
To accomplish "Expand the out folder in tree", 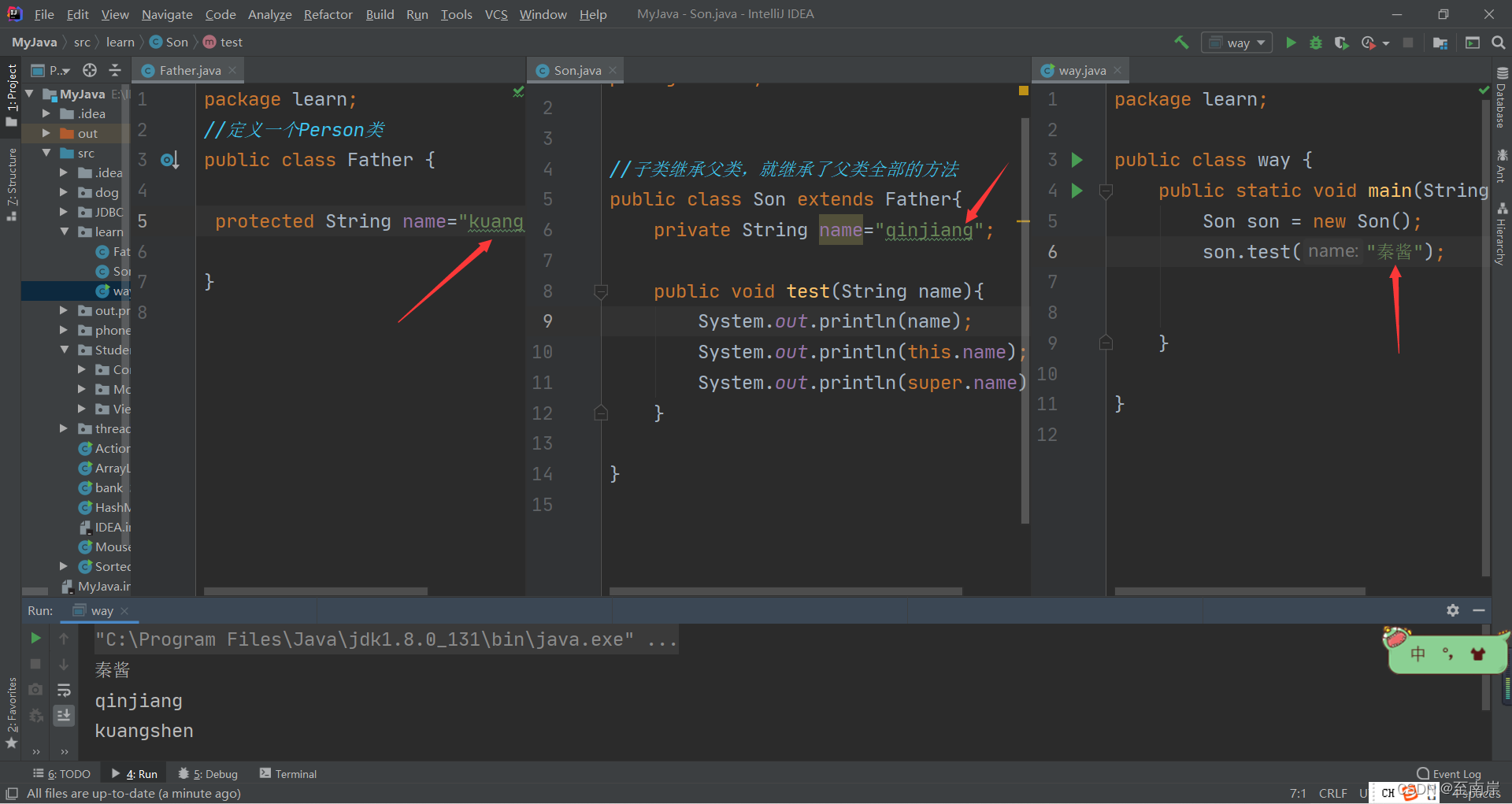I will tap(46, 133).
